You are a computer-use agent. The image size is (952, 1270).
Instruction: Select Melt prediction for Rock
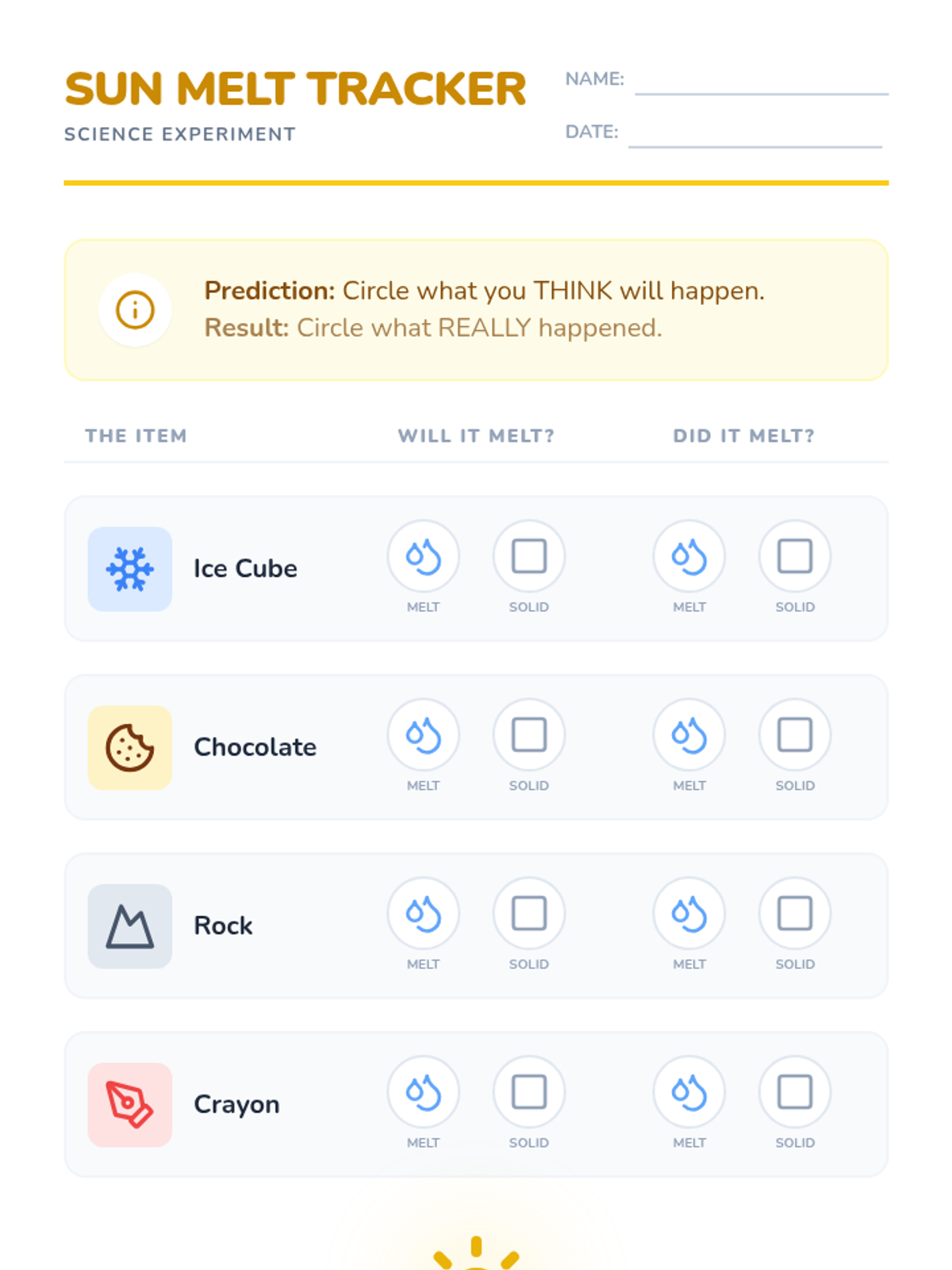coord(424,914)
